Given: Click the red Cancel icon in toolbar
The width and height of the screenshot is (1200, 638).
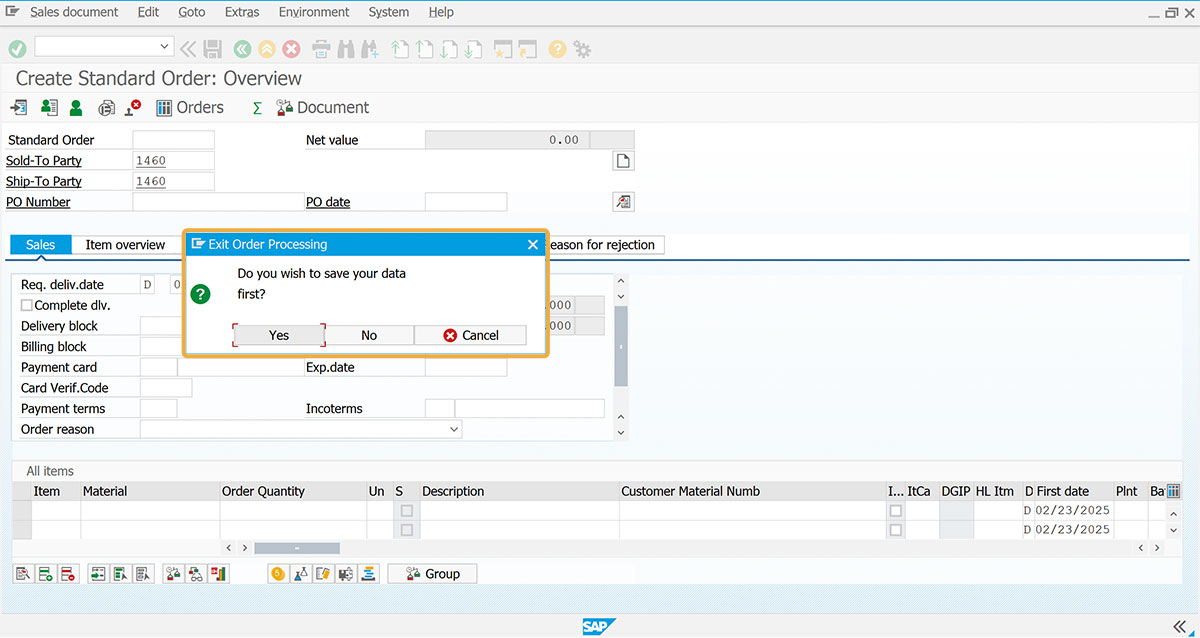Looking at the screenshot, I should (x=291, y=48).
